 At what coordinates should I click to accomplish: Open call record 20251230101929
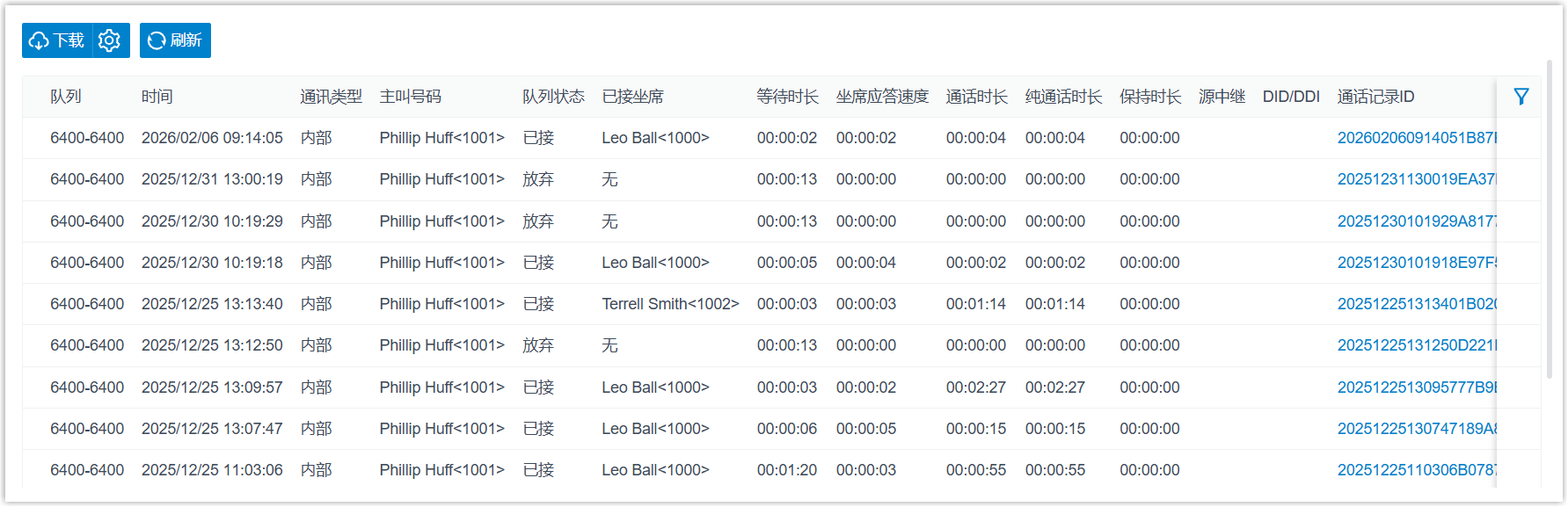pos(1416,221)
